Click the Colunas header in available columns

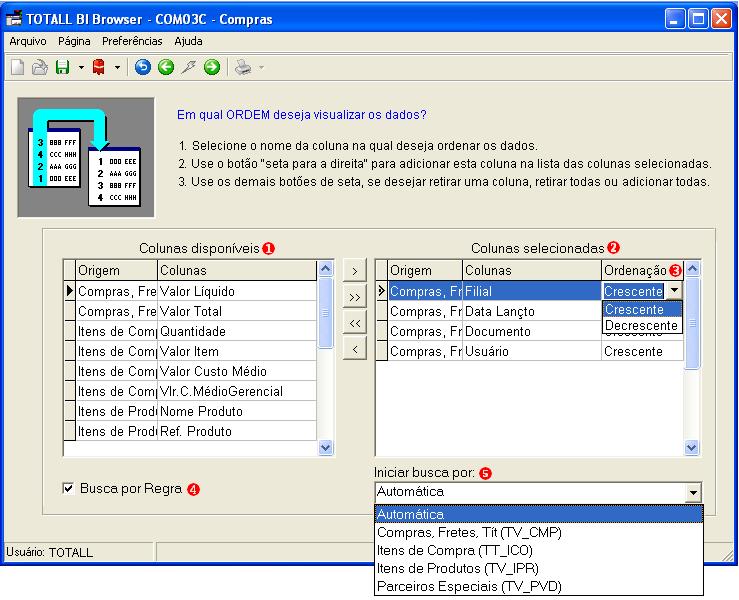237,271
